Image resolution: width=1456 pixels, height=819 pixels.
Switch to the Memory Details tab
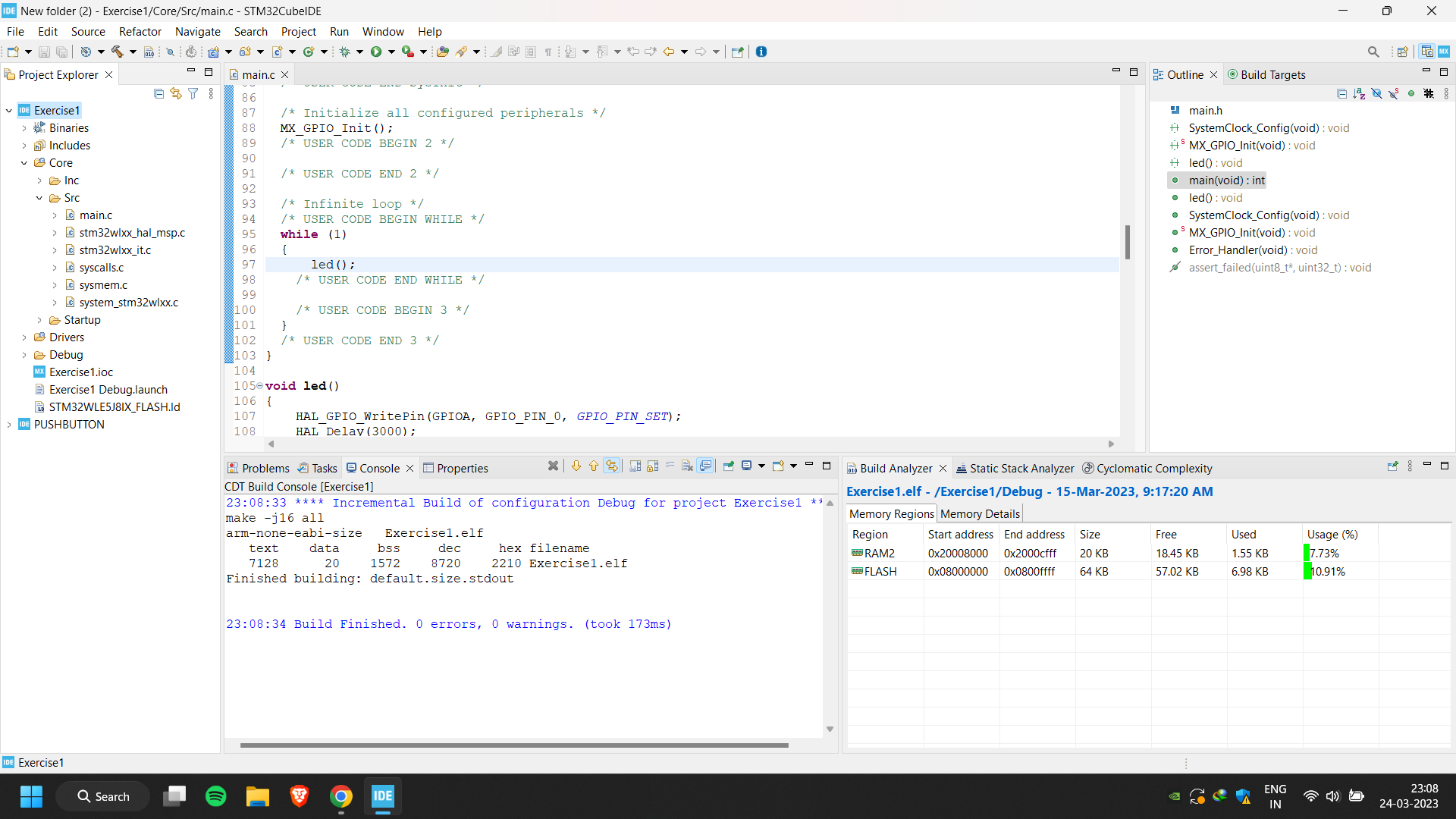[x=980, y=513]
